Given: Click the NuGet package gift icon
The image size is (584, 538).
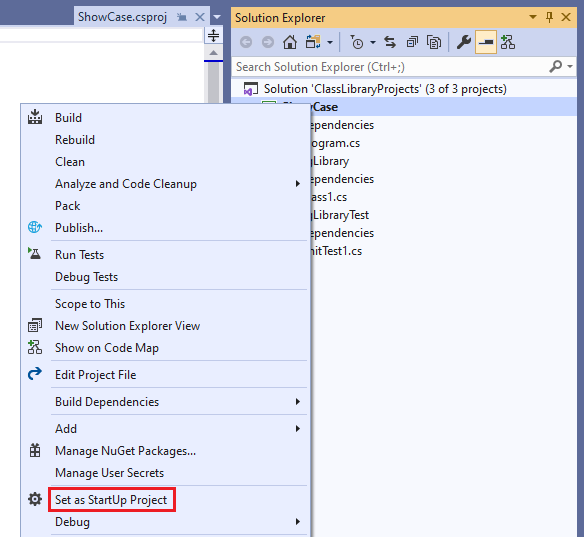Looking at the screenshot, I should pyautogui.click(x=35, y=450).
